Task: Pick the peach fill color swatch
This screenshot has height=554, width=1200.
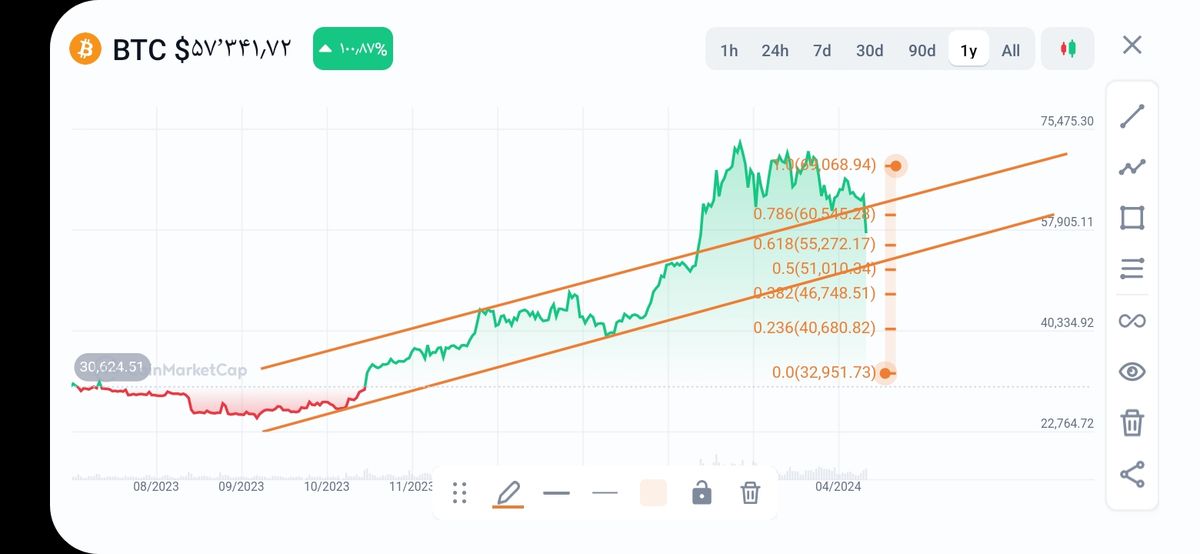Action: point(653,492)
